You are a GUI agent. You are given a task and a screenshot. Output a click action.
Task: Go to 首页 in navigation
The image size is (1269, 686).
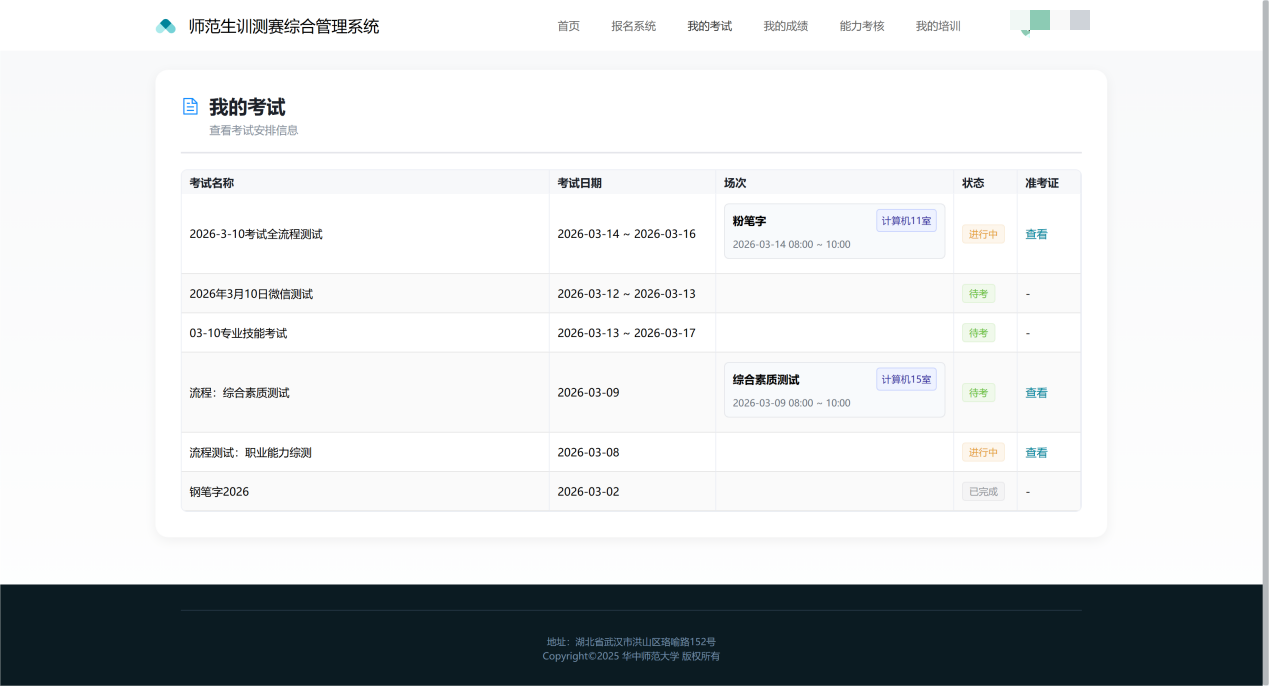(x=568, y=26)
